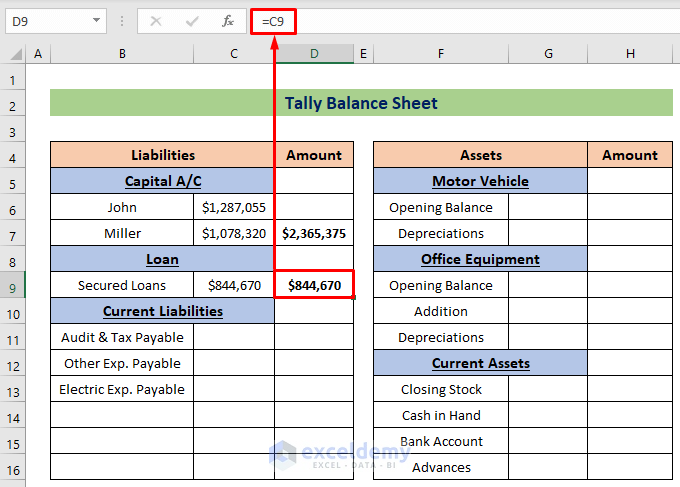Select column F header
The height and width of the screenshot is (487, 680).
click(440, 54)
